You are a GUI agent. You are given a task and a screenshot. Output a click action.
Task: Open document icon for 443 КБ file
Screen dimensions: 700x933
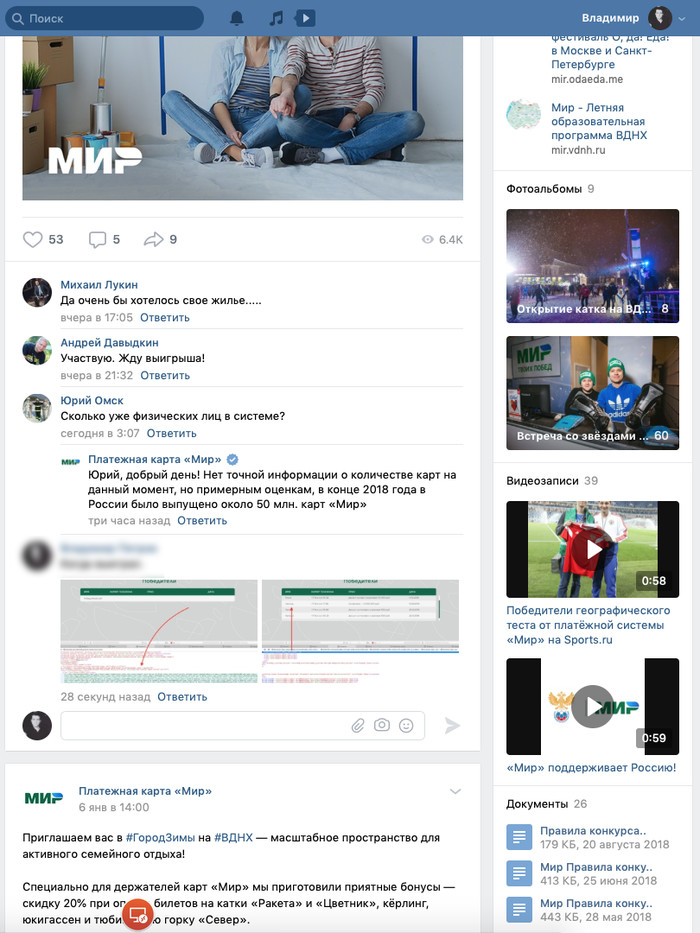coord(519,910)
